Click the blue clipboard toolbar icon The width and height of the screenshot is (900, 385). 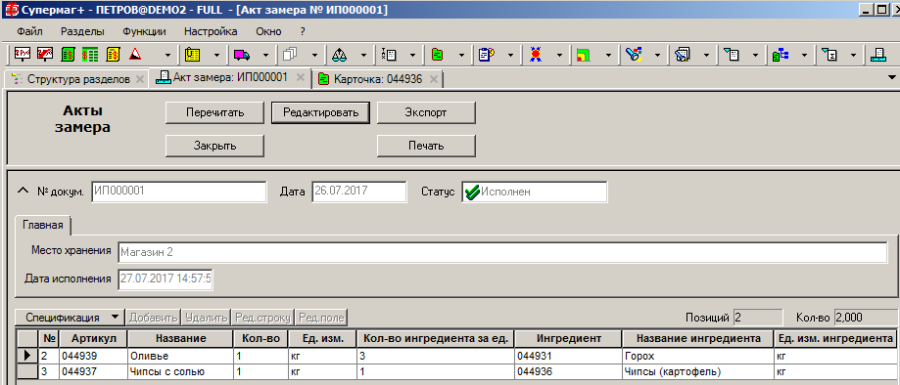coord(487,55)
